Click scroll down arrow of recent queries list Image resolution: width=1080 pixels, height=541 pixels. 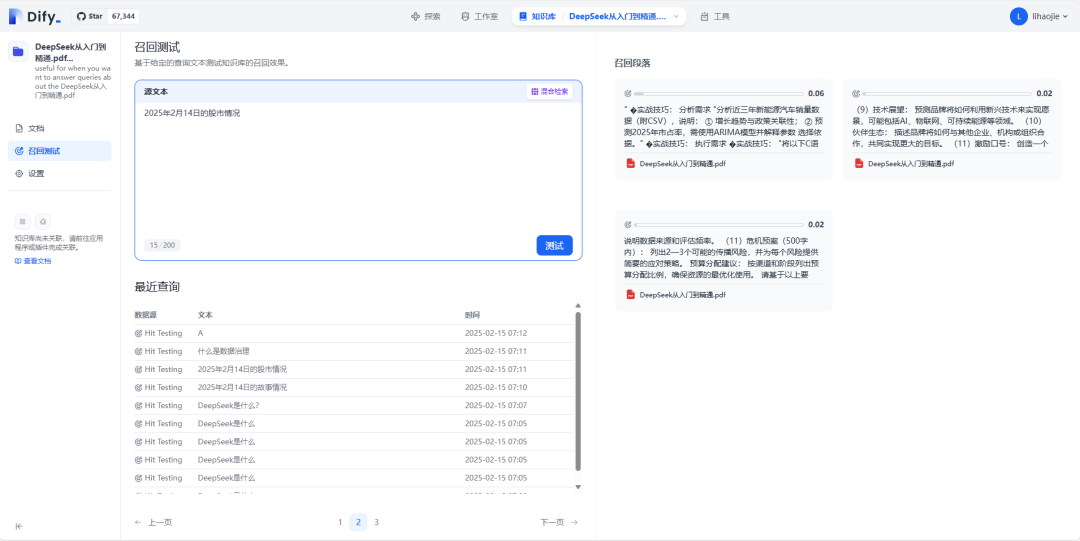(578, 487)
